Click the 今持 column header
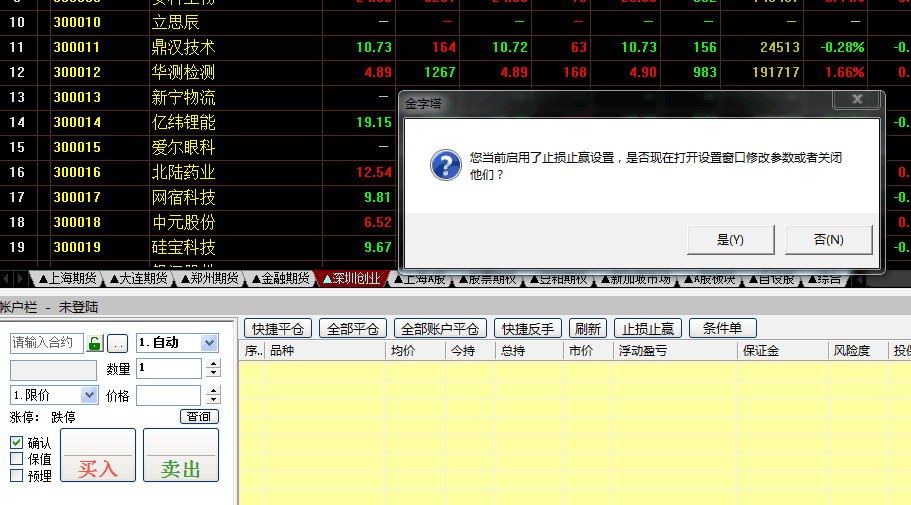Viewport: 911px width, 505px height. [x=471, y=350]
